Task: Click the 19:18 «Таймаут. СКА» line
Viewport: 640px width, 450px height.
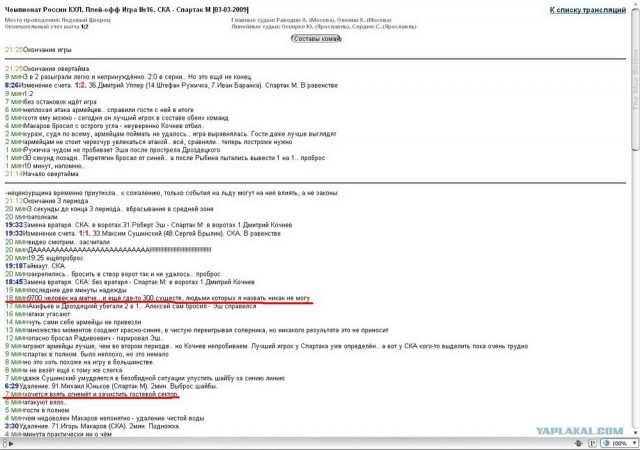Action: pyautogui.click(x=35, y=266)
